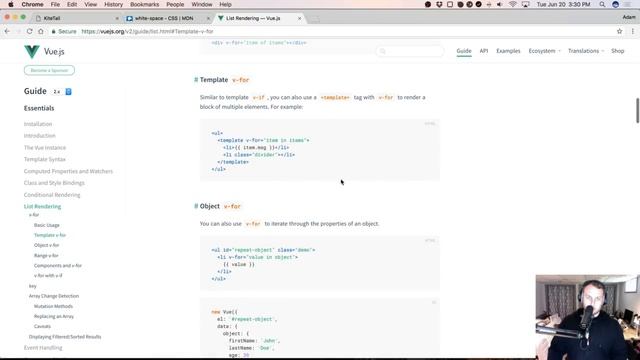This screenshot has width=640, height=360.
Task: Open the Ecosystem dropdown
Action: tap(544, 51)
